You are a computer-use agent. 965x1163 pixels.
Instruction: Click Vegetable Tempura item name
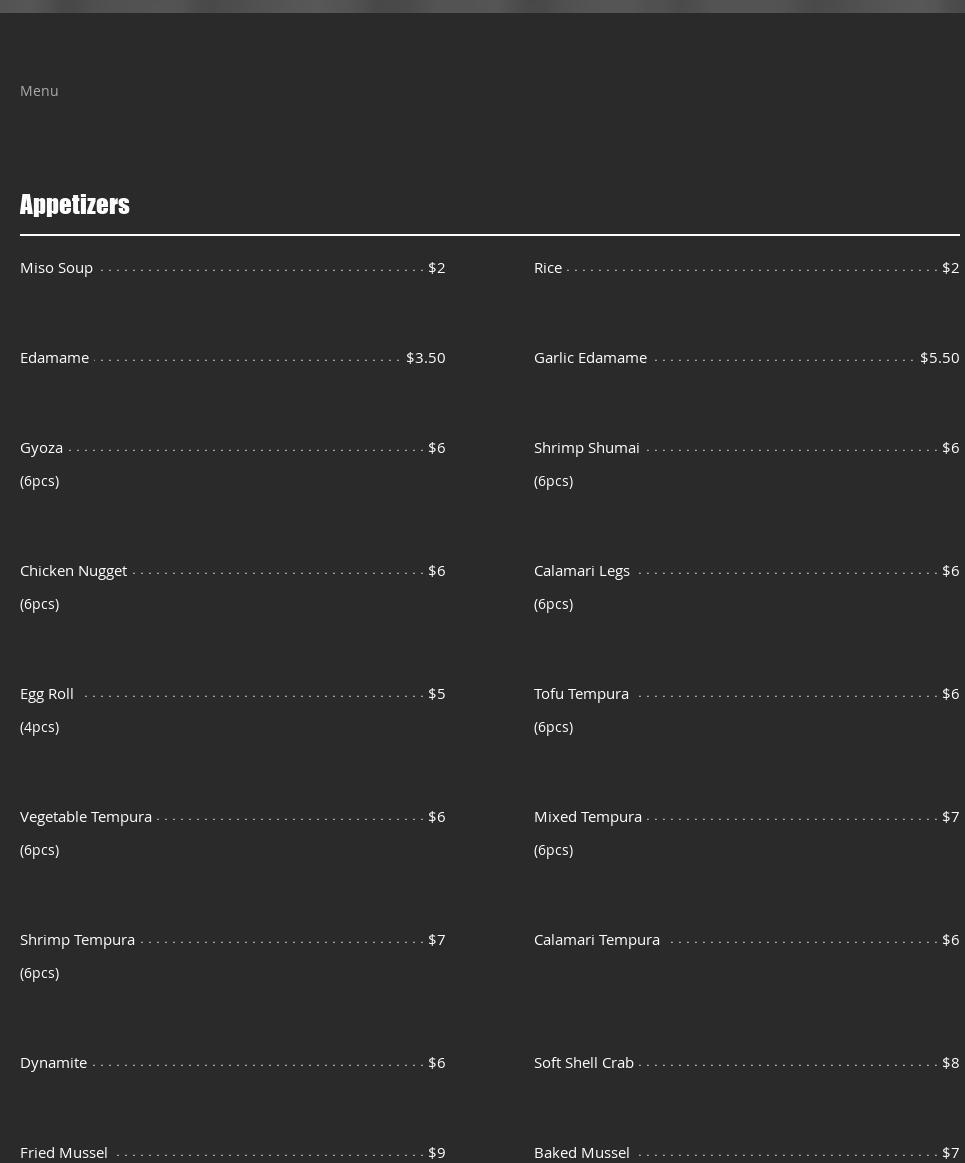[86, 817]
